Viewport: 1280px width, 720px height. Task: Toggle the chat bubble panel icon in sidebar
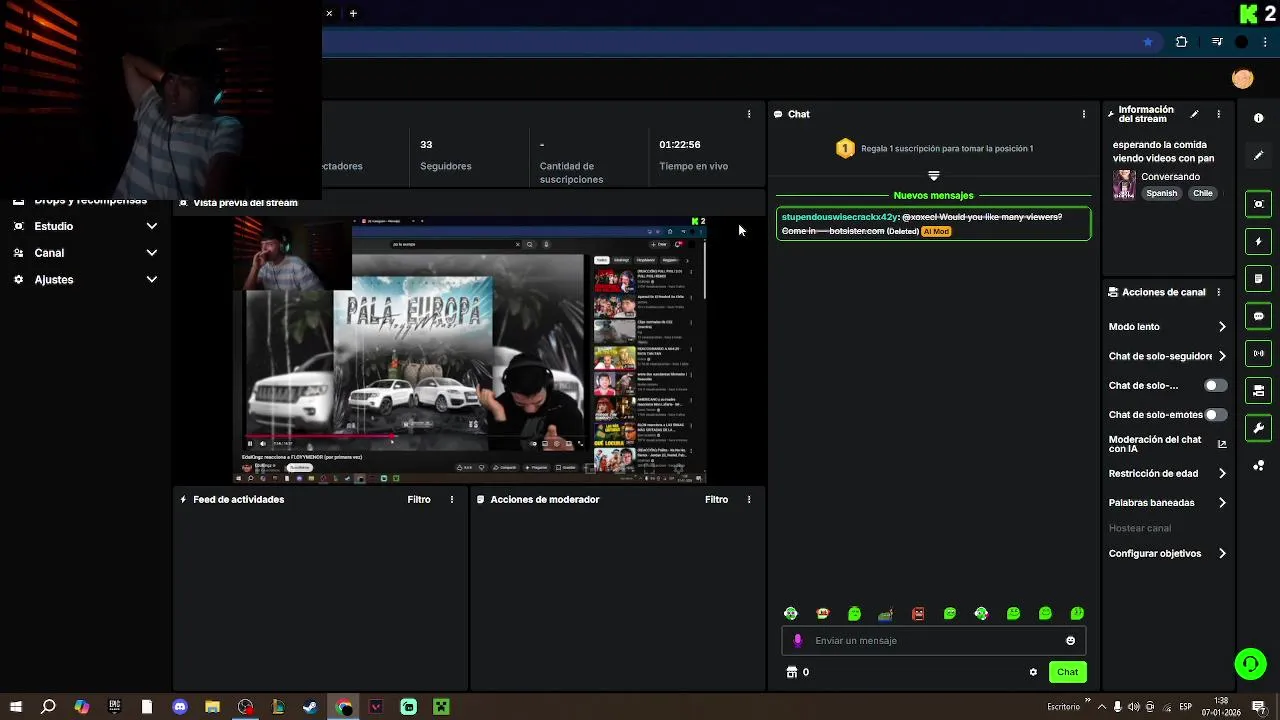[1258, 316]
